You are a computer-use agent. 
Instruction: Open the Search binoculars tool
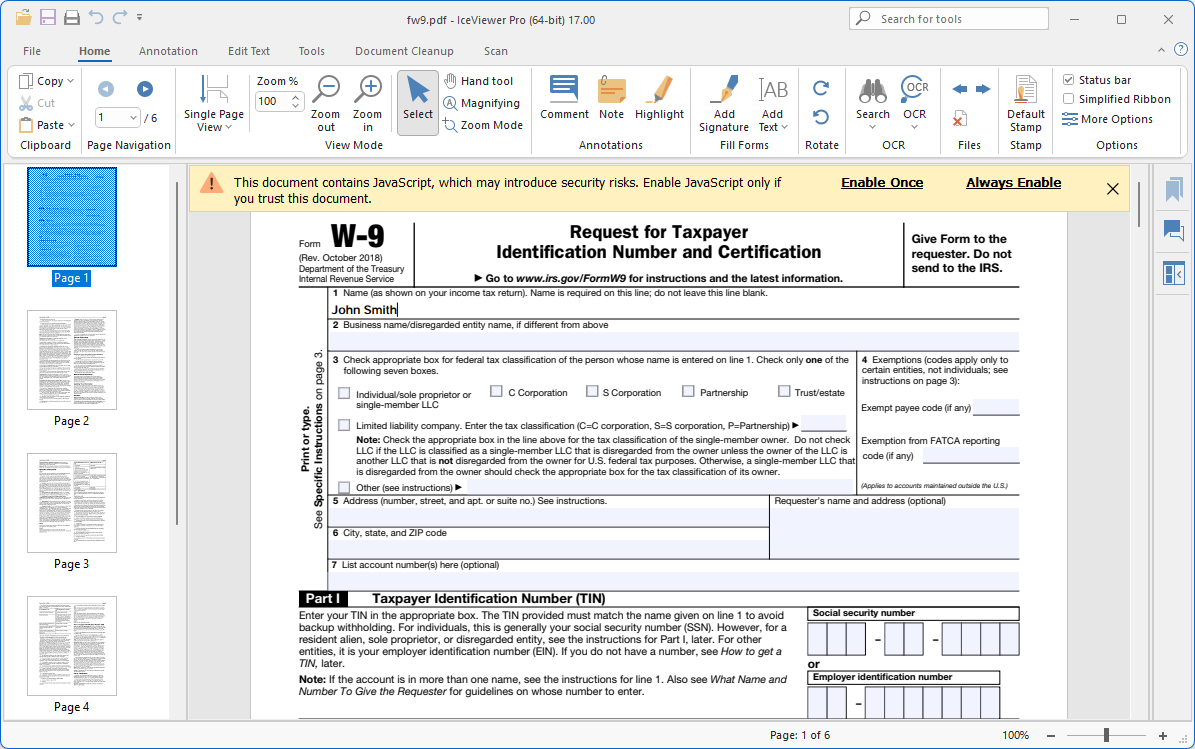(872, 90)
